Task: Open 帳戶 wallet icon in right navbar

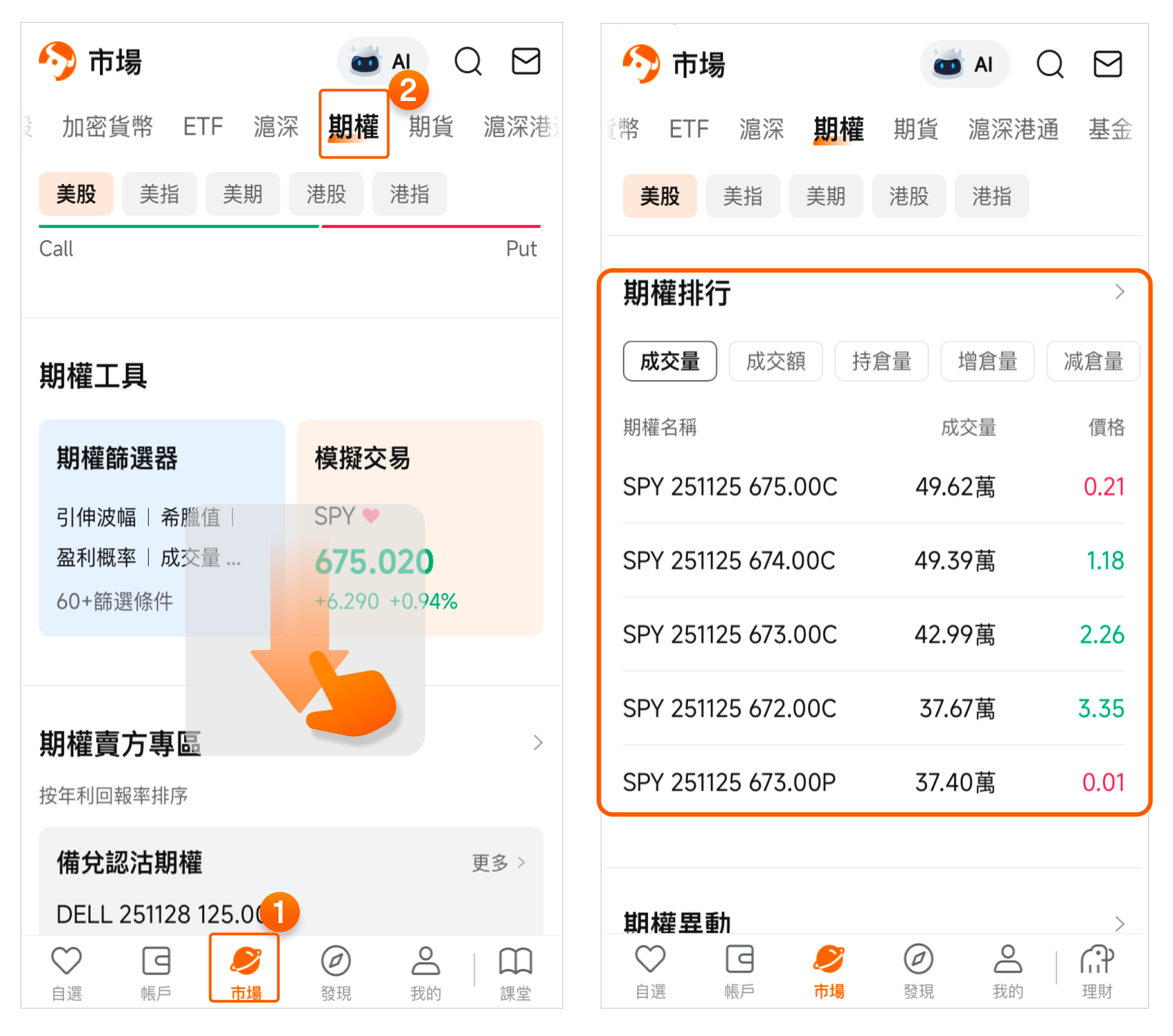Action: click(739, 969)
